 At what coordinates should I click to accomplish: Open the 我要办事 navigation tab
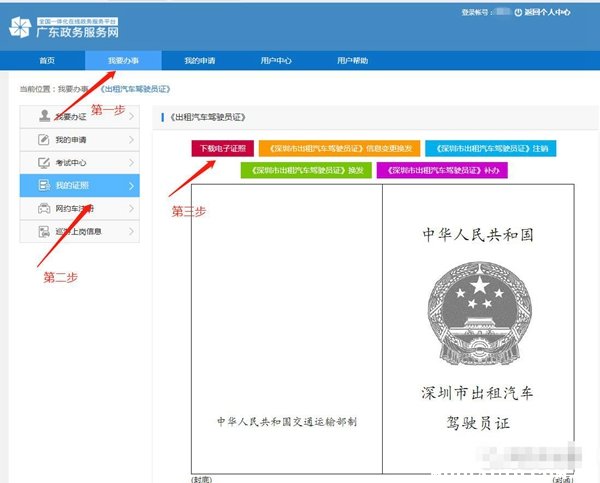(123, 60)
